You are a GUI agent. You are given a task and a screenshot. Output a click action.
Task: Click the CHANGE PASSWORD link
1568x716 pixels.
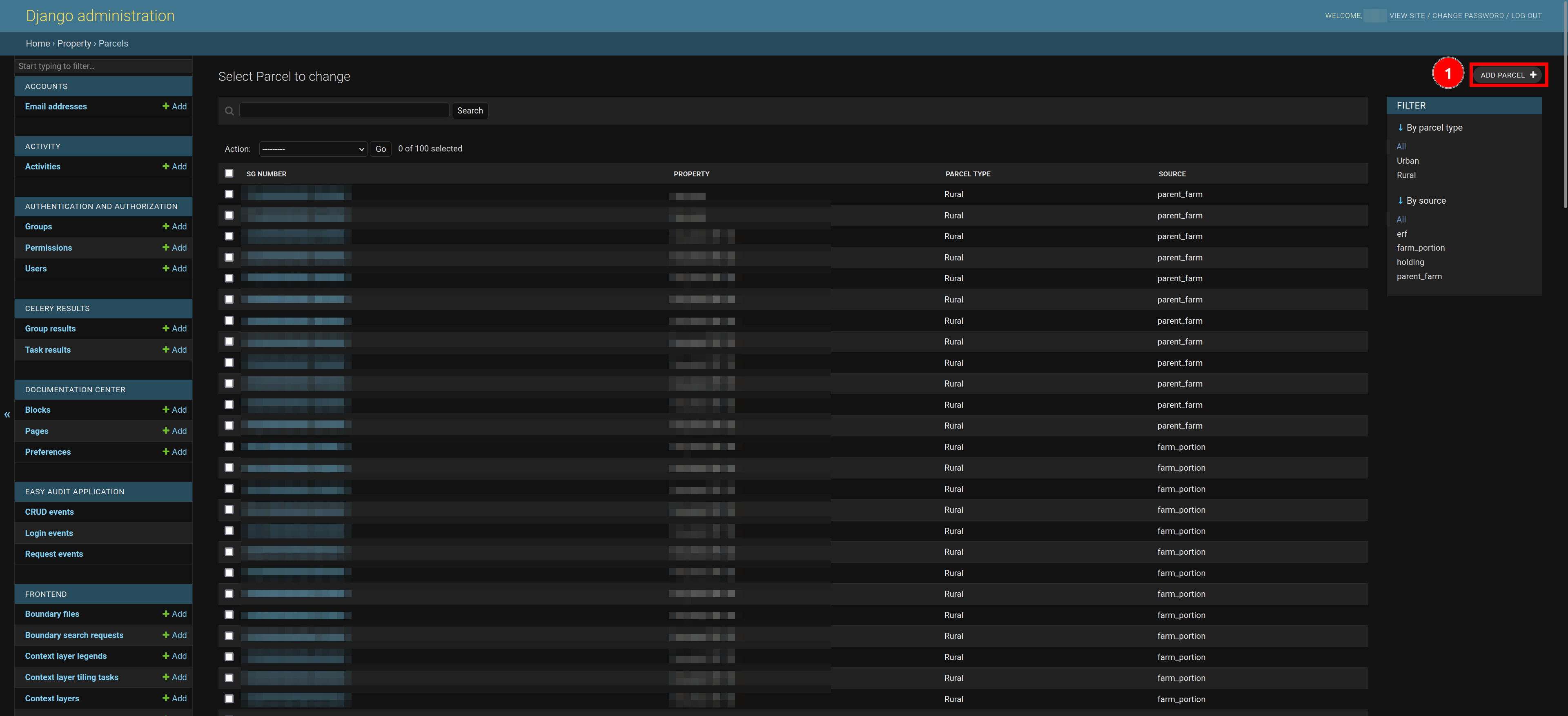click(1468, 16)
